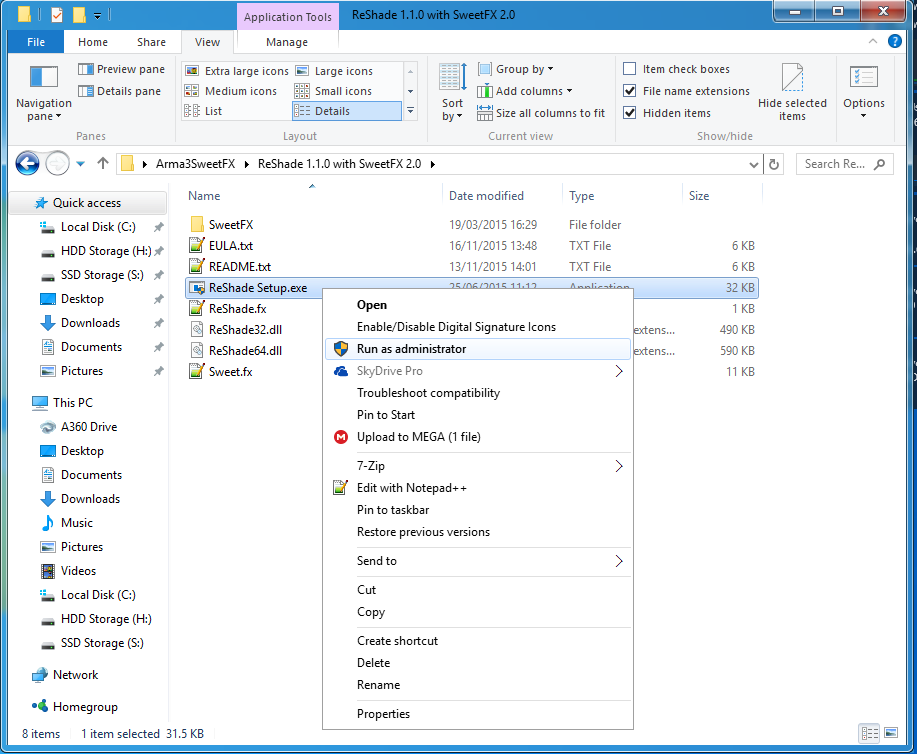Click Restore previous versions
917x754 pixels.
(477, 532)
